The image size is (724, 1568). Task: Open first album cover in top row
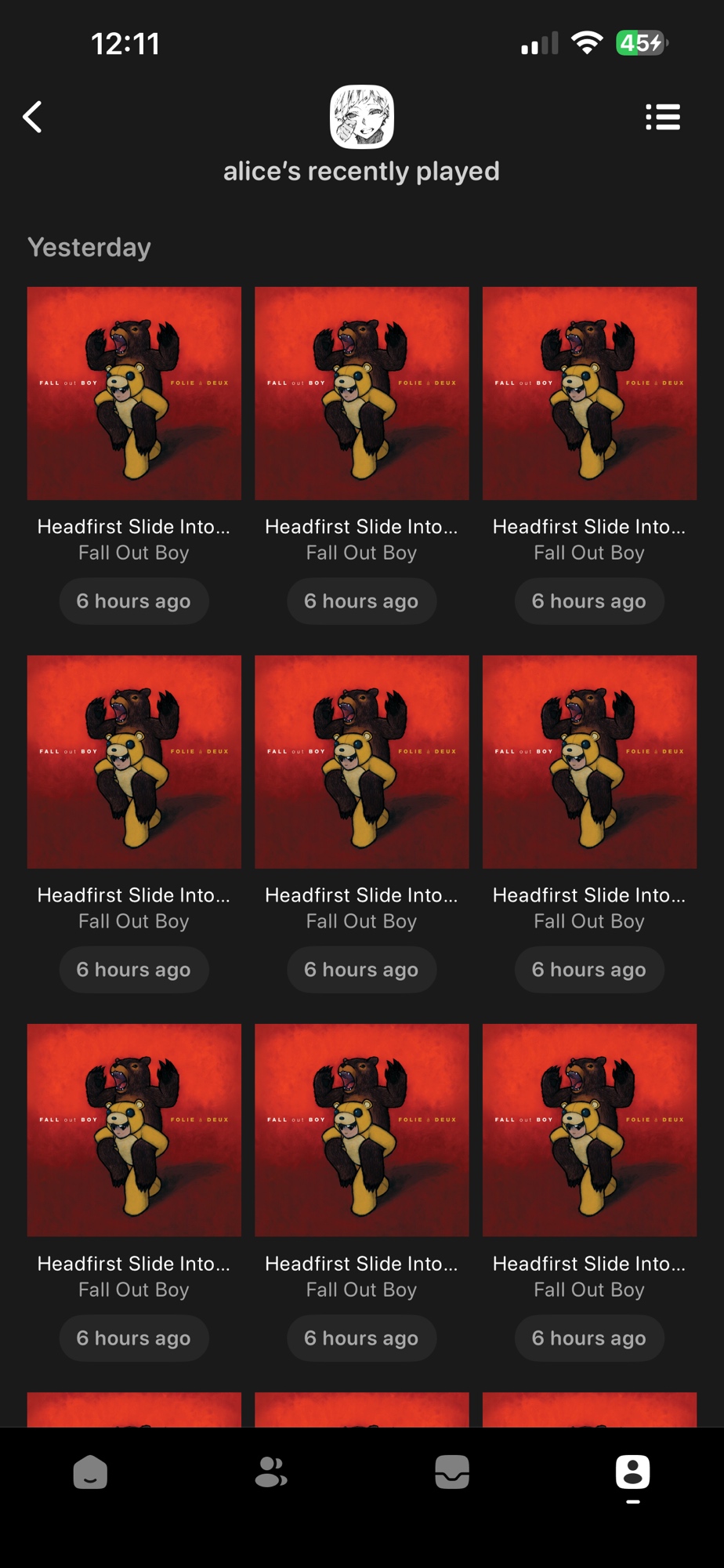(134, 393)
